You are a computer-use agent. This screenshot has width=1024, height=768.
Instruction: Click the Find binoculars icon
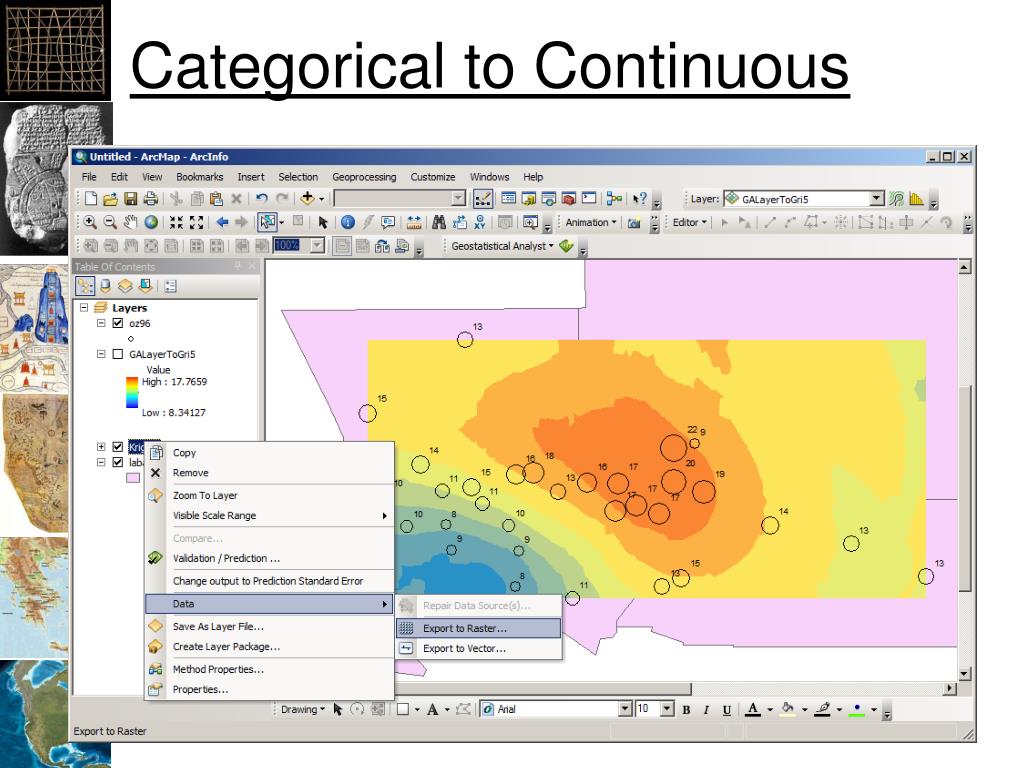(x=439, y=222)
